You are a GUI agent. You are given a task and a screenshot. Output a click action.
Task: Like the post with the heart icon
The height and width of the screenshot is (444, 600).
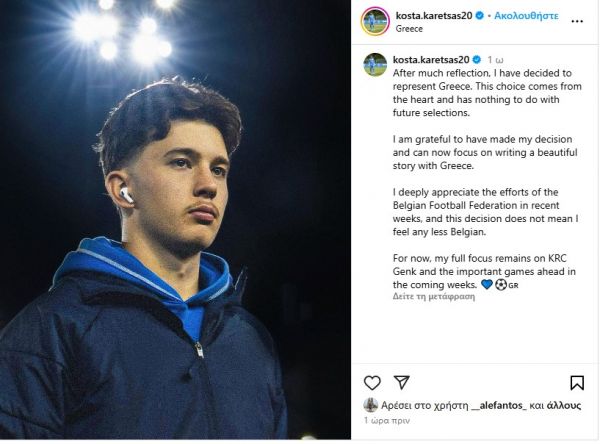(372, 382)
